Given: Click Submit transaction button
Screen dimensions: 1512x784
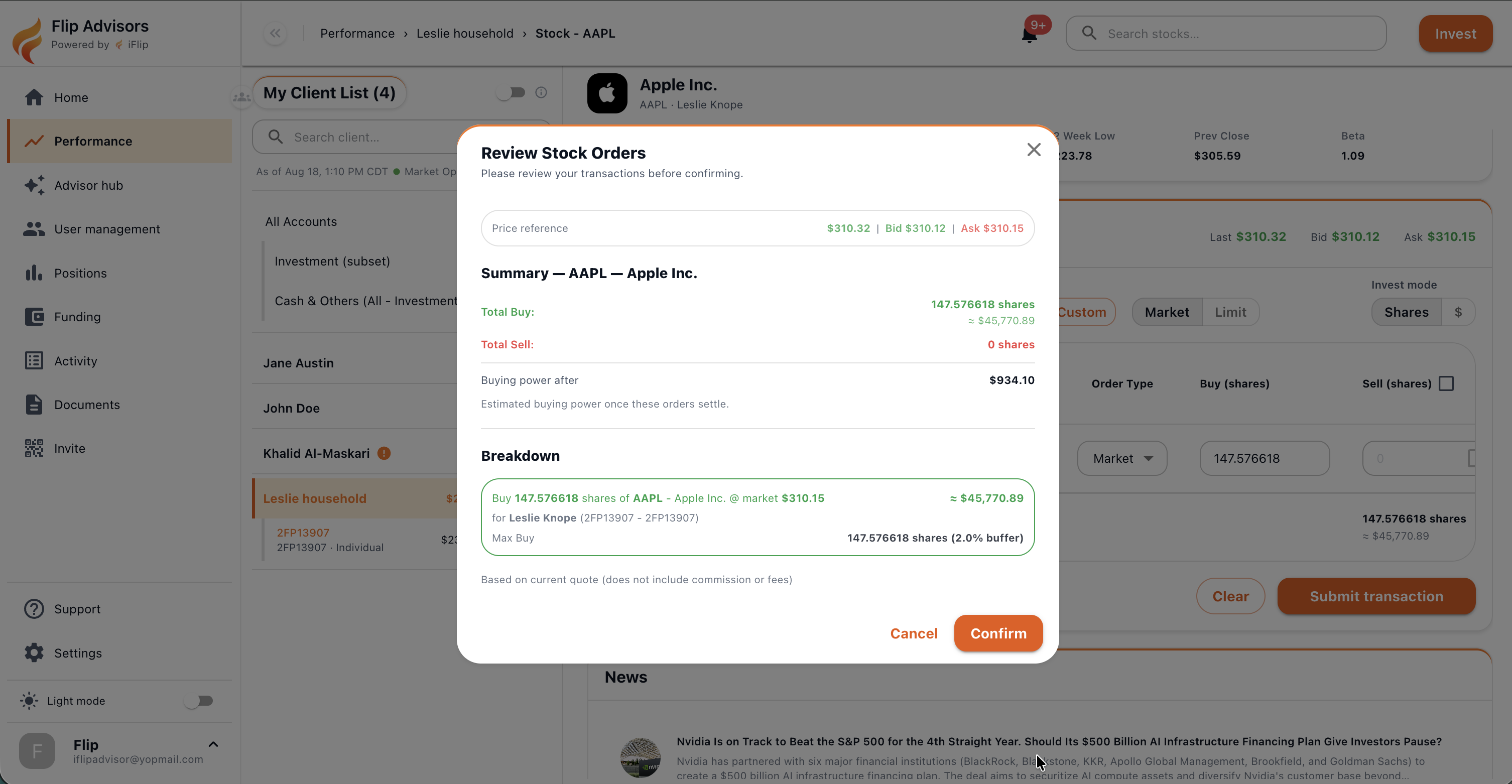Looking at the screenshot, I should tap(1376, 596).
